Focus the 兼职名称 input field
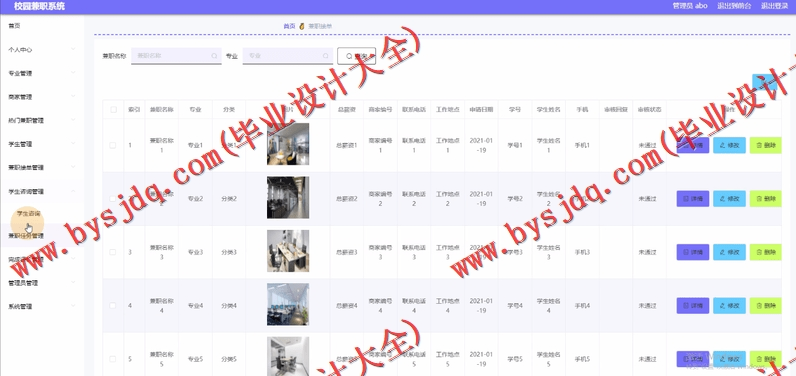Viewport: 796px width, 376px height. click(x=176, y=56)
